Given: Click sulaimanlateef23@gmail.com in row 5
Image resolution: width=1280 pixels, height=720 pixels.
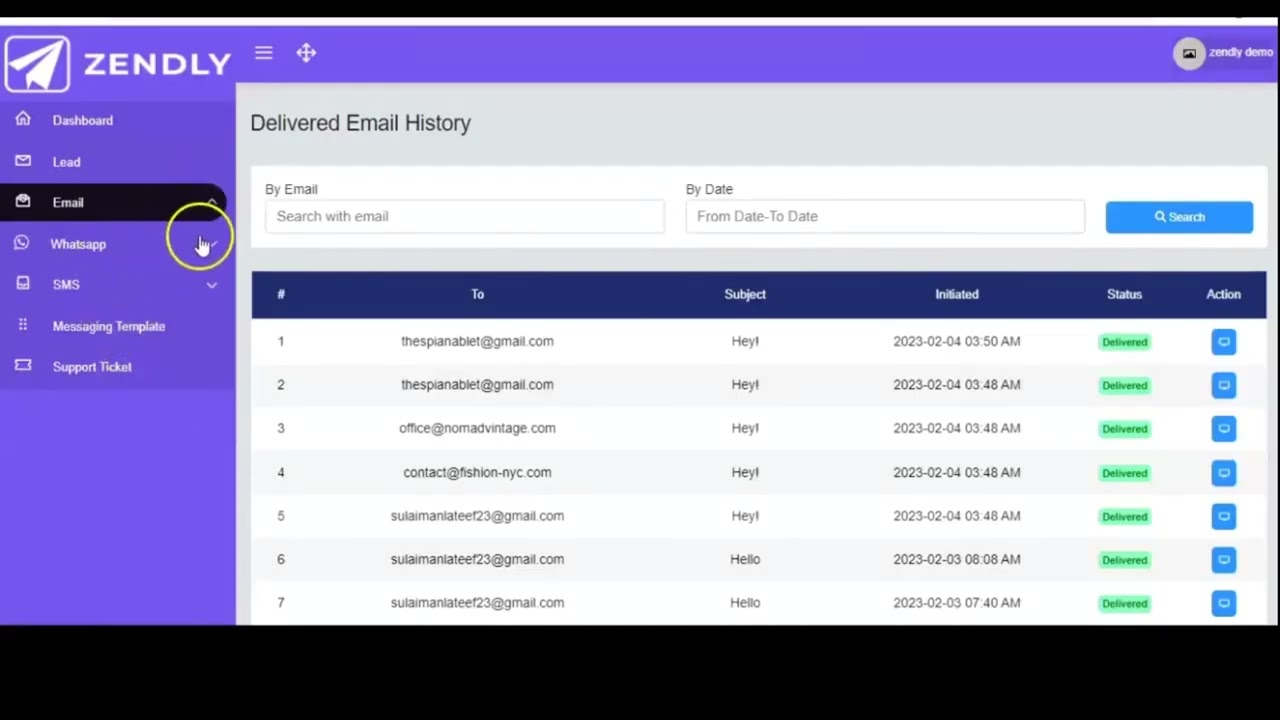Looking at the screenshot, I should coord(477,515).
